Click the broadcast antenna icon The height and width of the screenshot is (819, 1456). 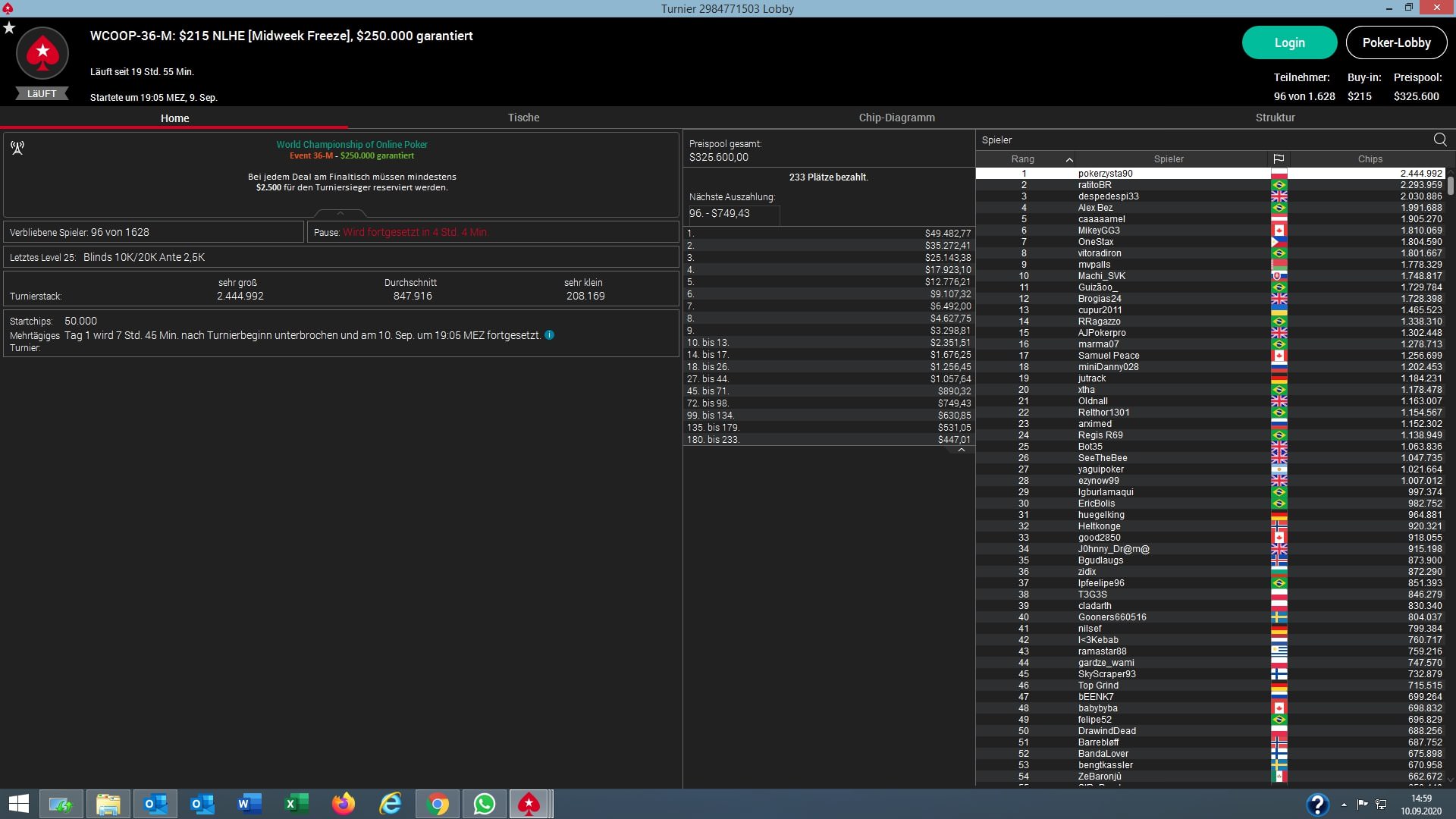pos(17,148)
